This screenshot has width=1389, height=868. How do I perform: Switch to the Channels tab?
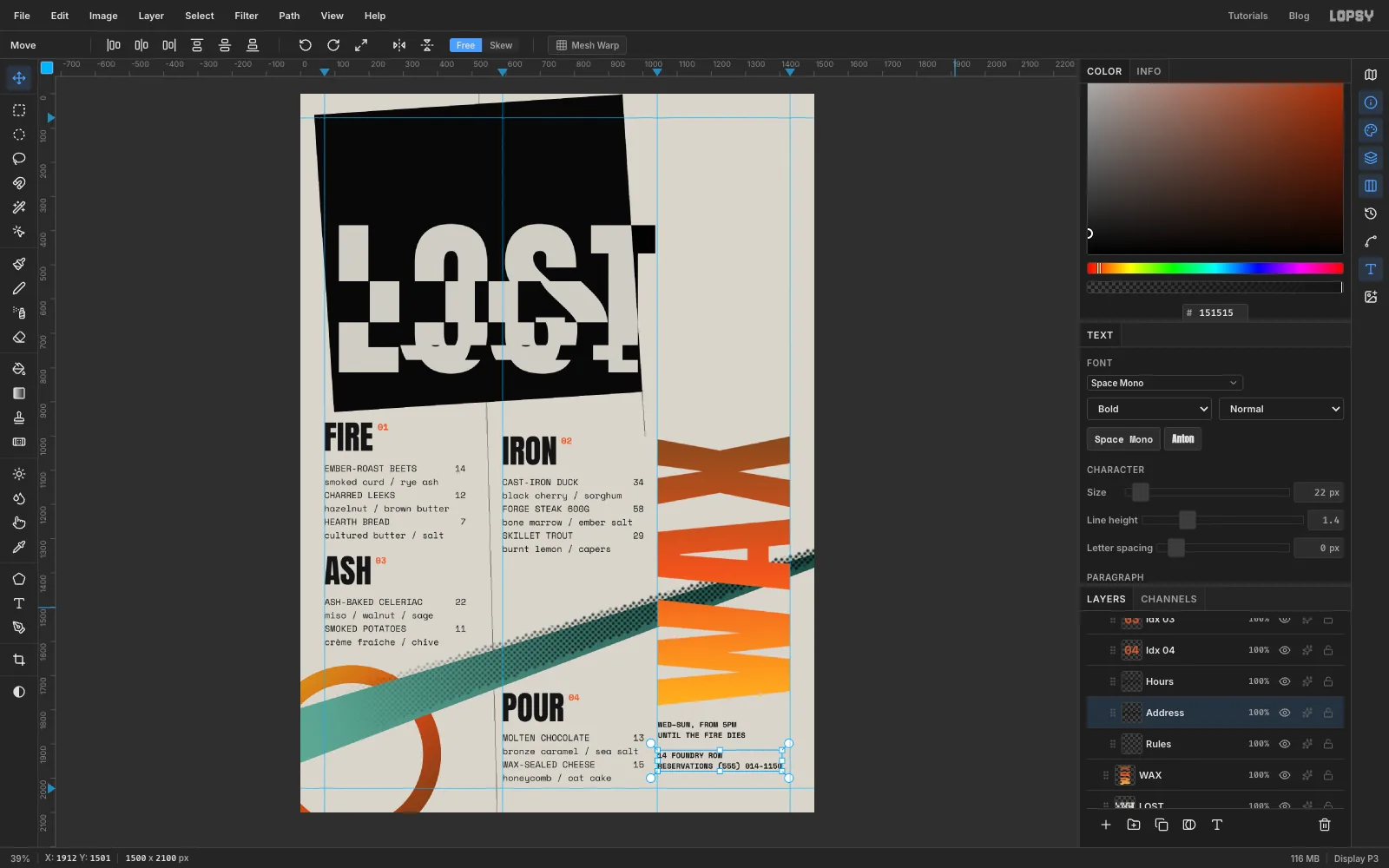[x=1168, y=599]
